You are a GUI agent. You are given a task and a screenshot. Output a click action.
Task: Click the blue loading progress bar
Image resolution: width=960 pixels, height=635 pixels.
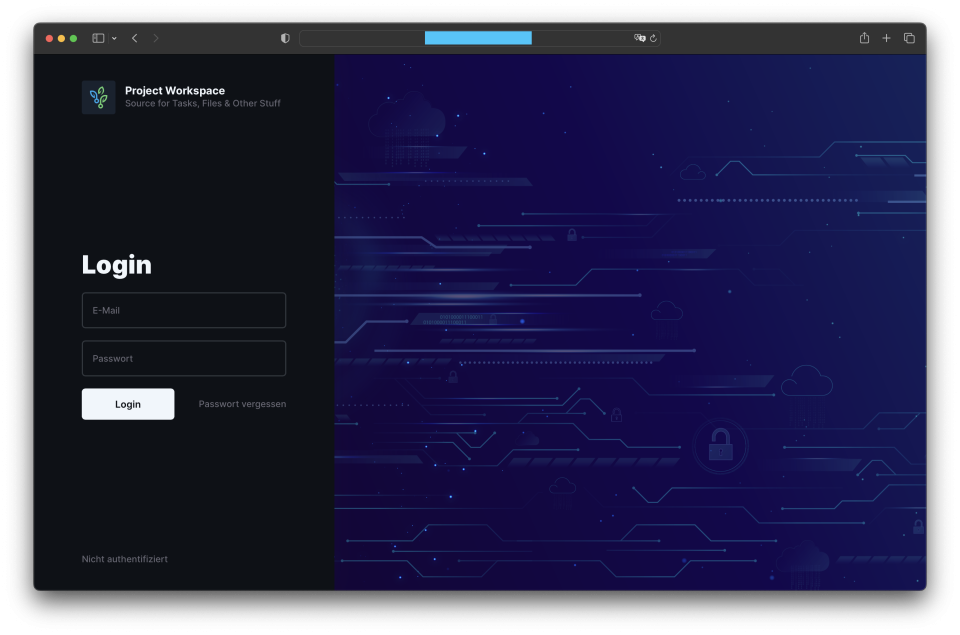tap(478, 37)
